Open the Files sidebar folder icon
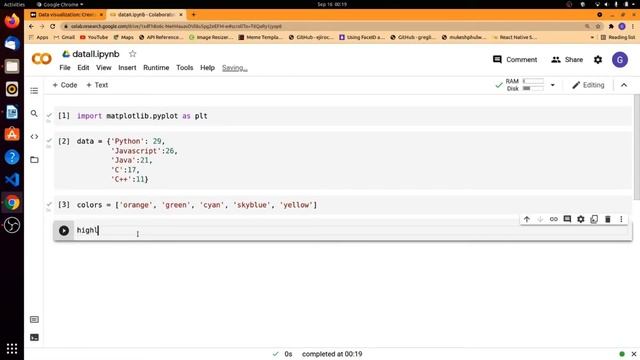 pyautogui.click(x=34, y=160)
